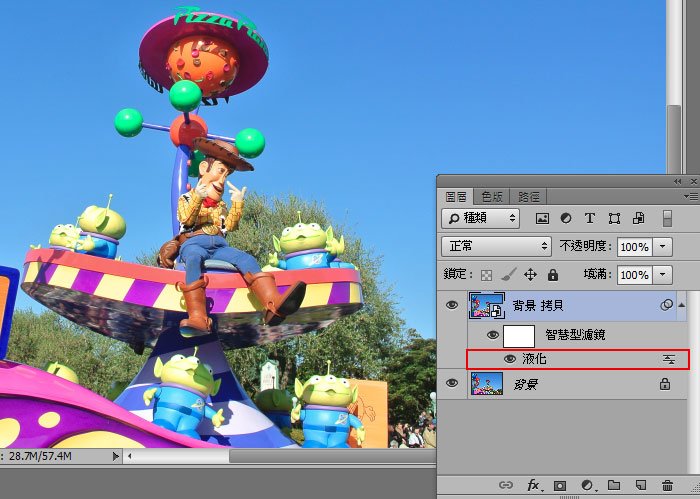
Task: Lock position move icon
Action: (530, 275)
